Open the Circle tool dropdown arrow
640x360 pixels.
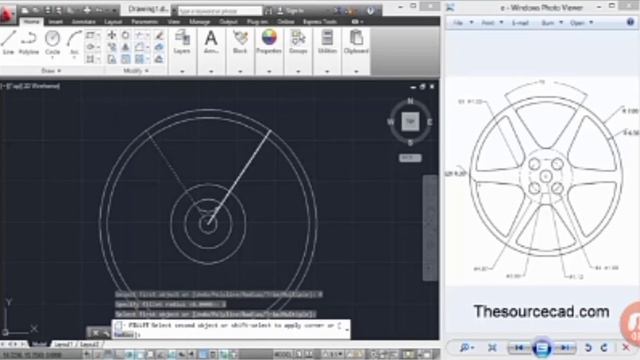tap(52, 58)
